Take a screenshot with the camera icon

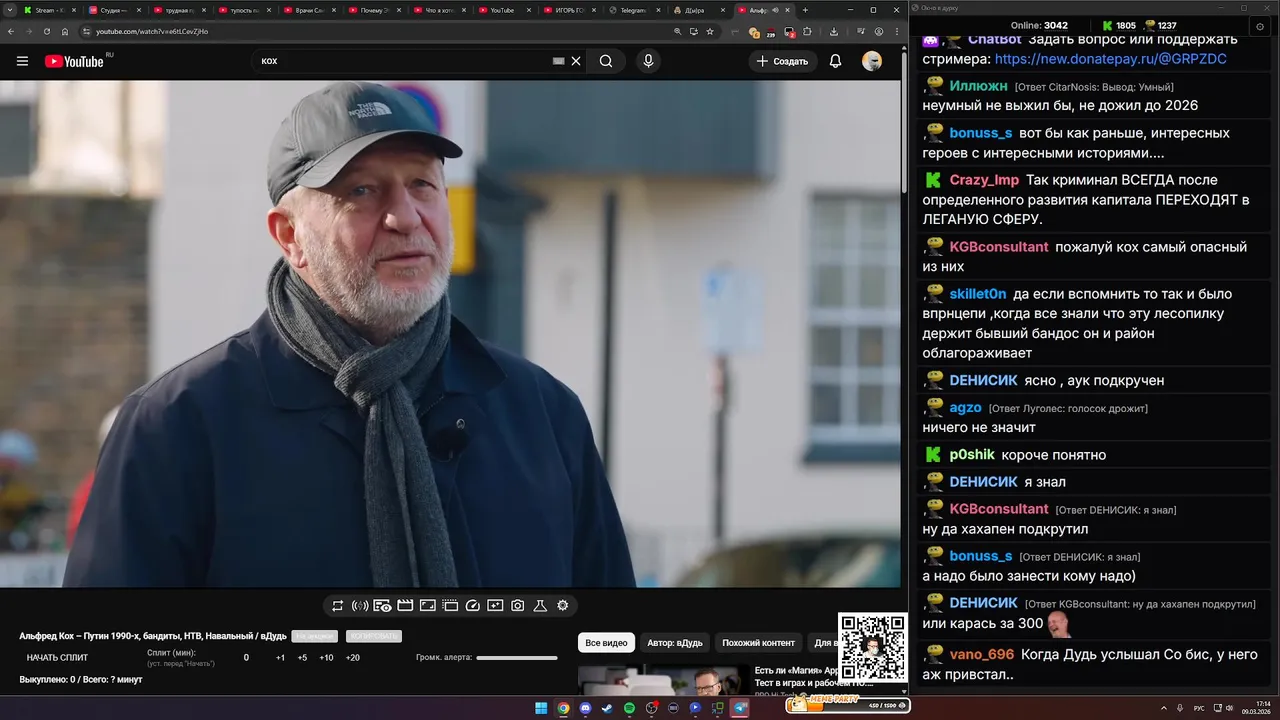(518, 606)
